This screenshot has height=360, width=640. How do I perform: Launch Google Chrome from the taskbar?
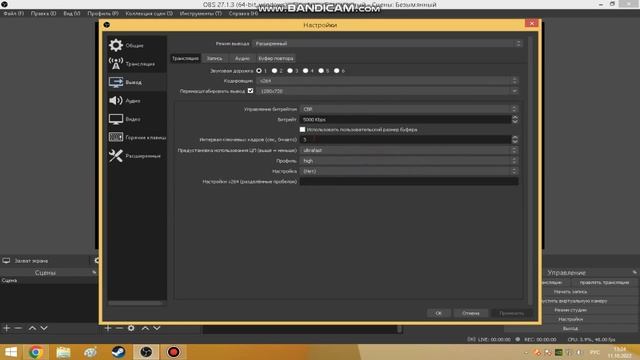(36, 352)
